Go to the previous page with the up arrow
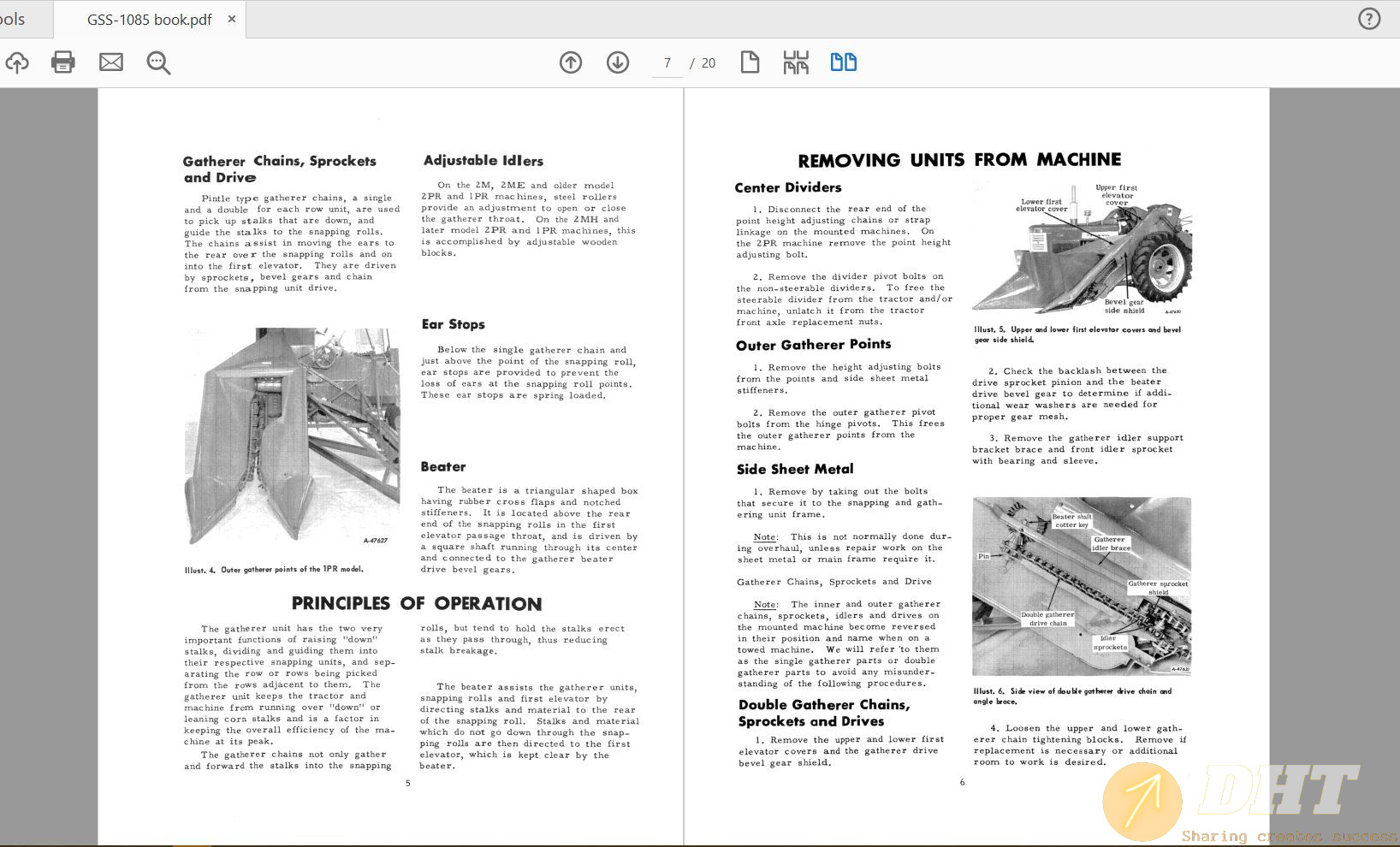Viewport: 1400px width, 847px height. click(571, 62)
